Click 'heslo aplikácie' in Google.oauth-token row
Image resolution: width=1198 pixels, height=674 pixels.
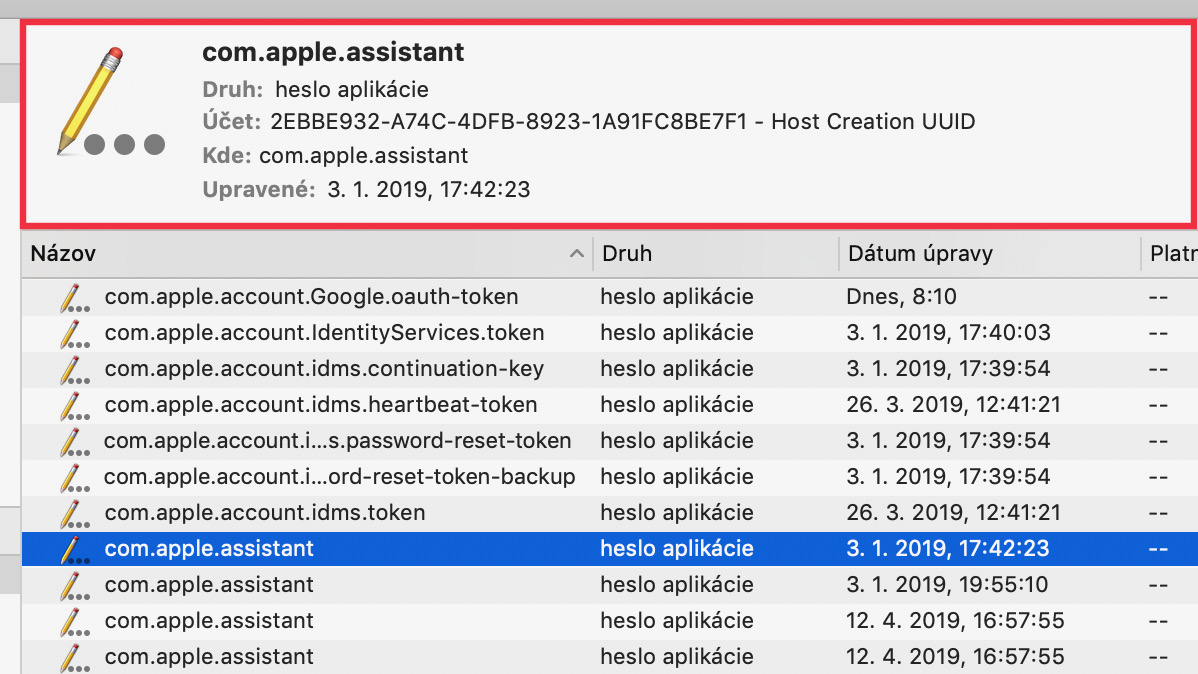point(677,296)
